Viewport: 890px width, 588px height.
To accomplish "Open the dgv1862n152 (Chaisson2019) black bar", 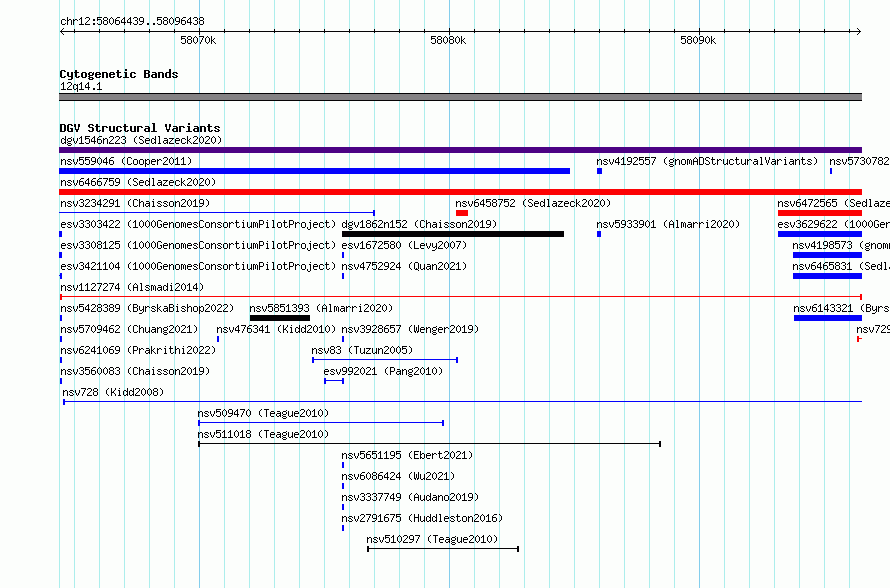I will click(453, 234).
